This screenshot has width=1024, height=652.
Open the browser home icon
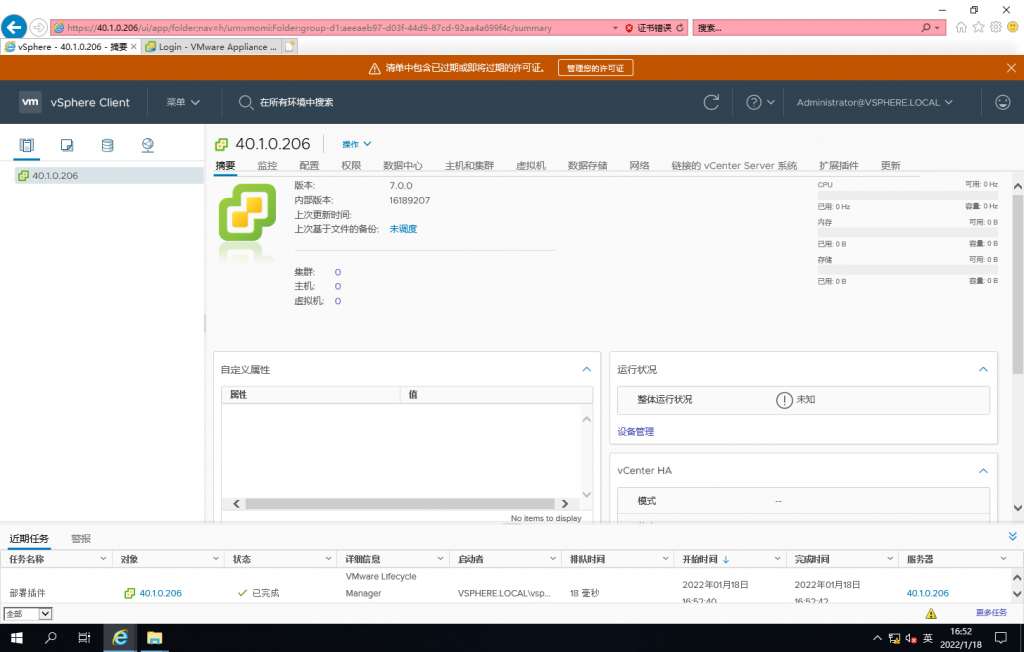961,27
